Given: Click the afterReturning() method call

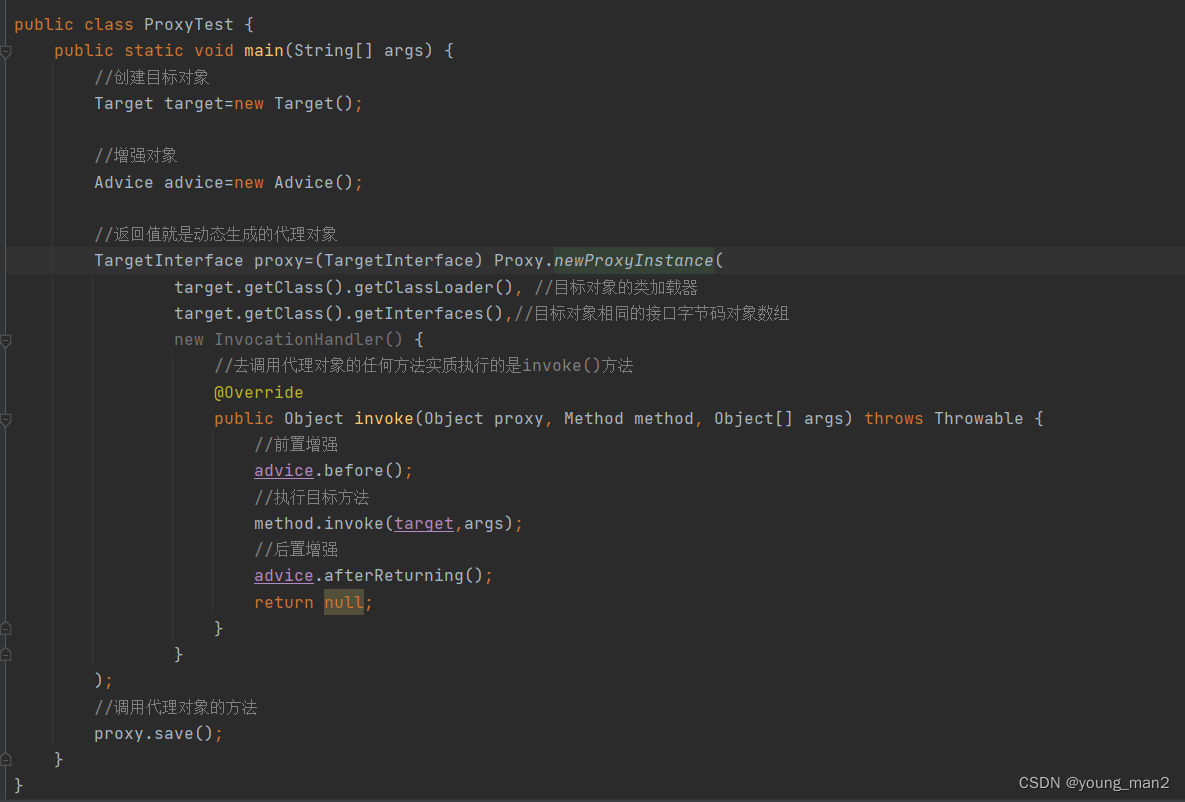Looking at the screenshot, I should click(404, 575).
